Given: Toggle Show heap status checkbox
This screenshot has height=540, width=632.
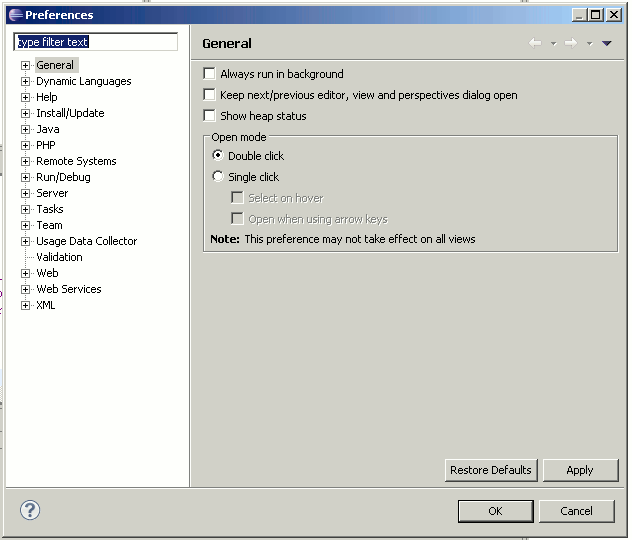Looking at the screenshot, I should pos(209,116).
